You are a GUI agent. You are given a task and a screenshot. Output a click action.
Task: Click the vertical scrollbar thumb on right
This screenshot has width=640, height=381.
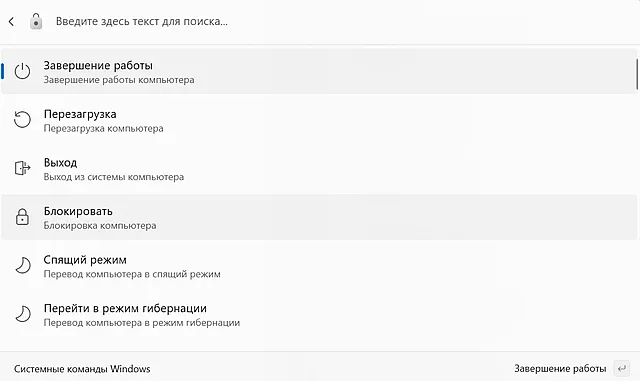(x=637, y=74)
